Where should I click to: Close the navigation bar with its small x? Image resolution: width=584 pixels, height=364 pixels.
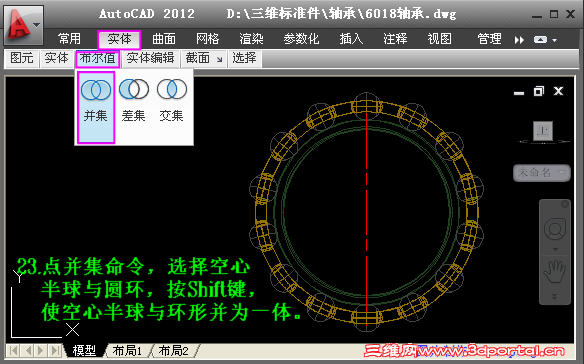(565, 204)
